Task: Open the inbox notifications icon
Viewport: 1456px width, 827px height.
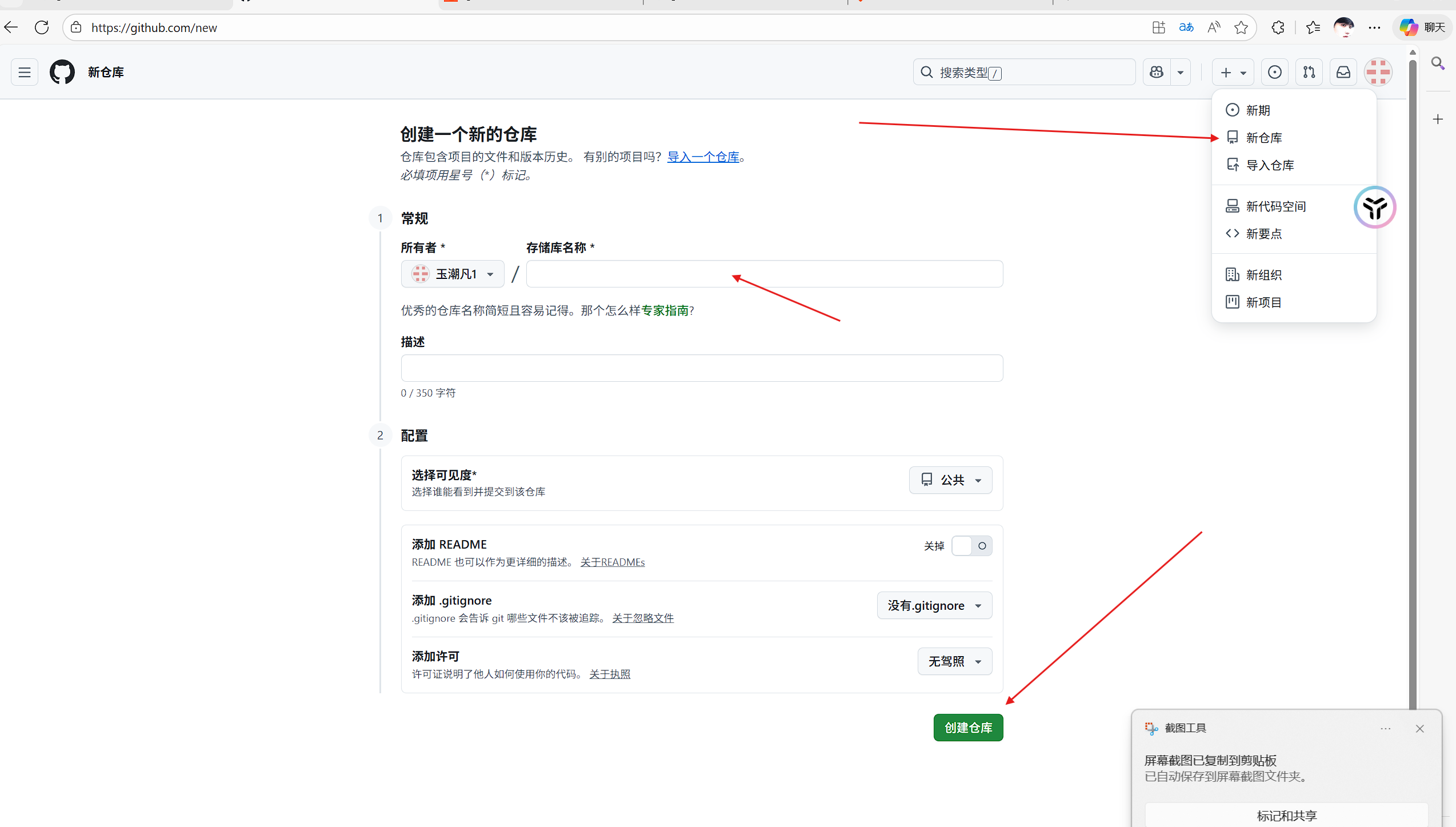Action: pos(1343,73)
